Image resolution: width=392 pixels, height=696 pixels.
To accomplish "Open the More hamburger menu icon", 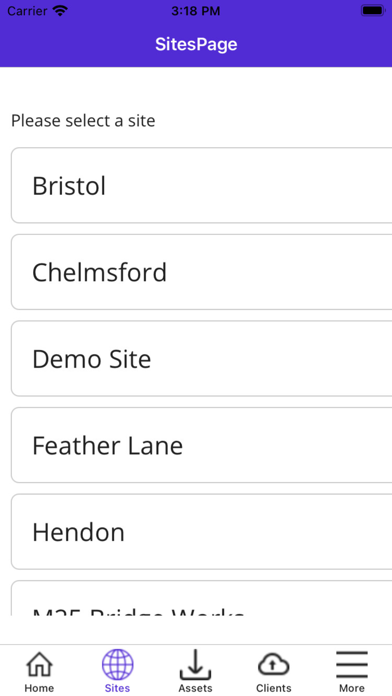I will click(x=352, y=664).
